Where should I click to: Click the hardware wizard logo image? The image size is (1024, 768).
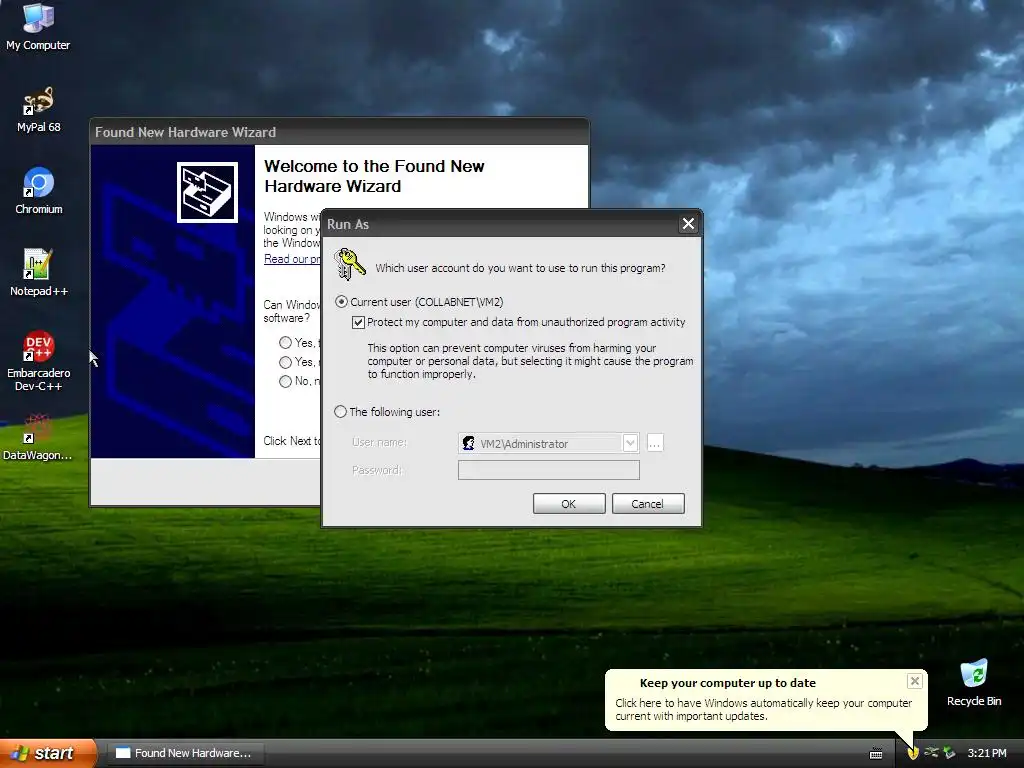207,193
